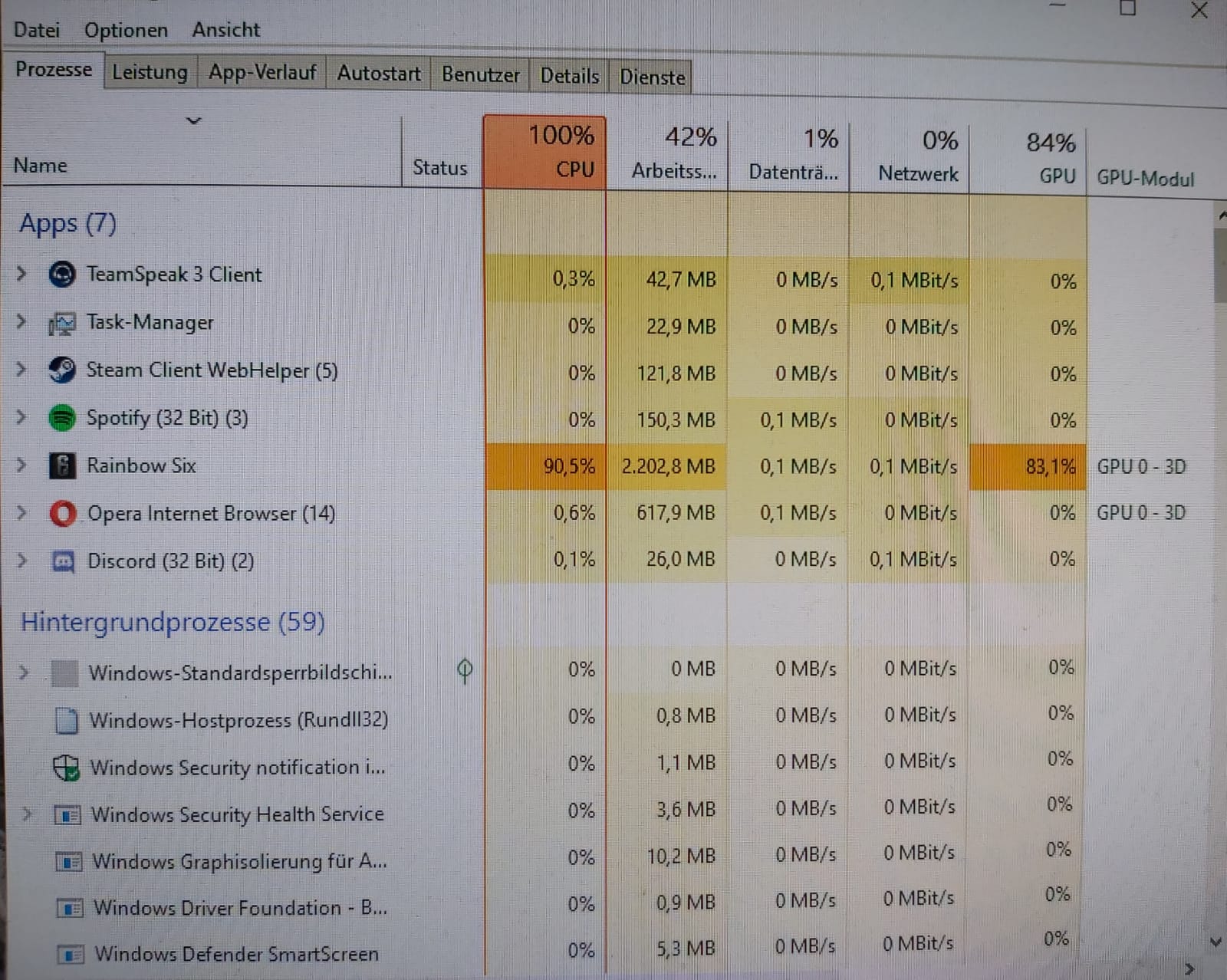Sort by the Status column header
Screen dimensions: 1227x980
point(440,167)
